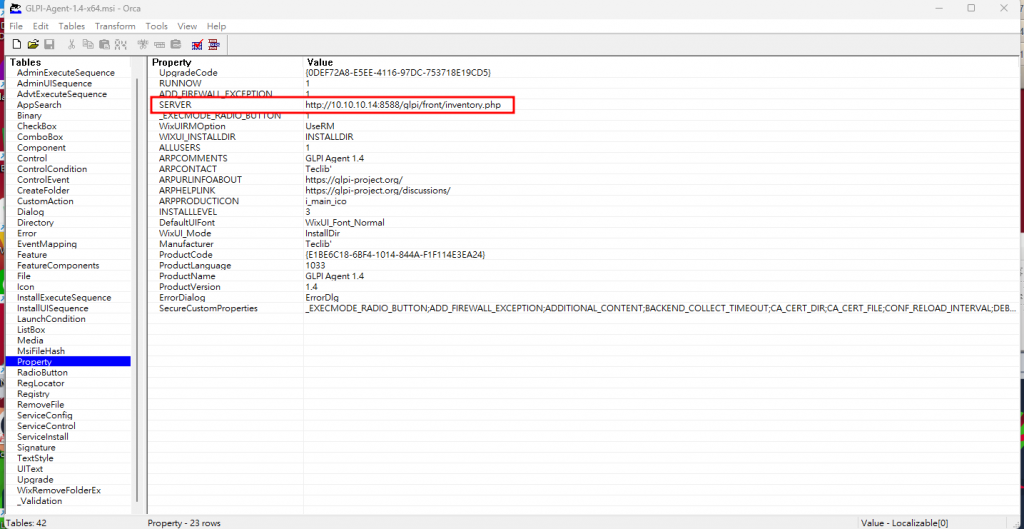Click the 1033 ProductLanguage value
The height and width of the screenshot is (529, 1024).
click(x=316, y=265)
